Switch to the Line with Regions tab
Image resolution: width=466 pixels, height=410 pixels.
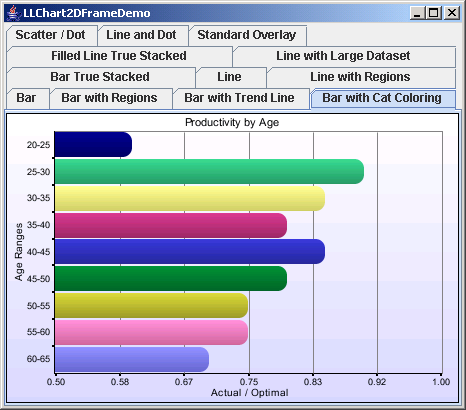coord(361,77)
